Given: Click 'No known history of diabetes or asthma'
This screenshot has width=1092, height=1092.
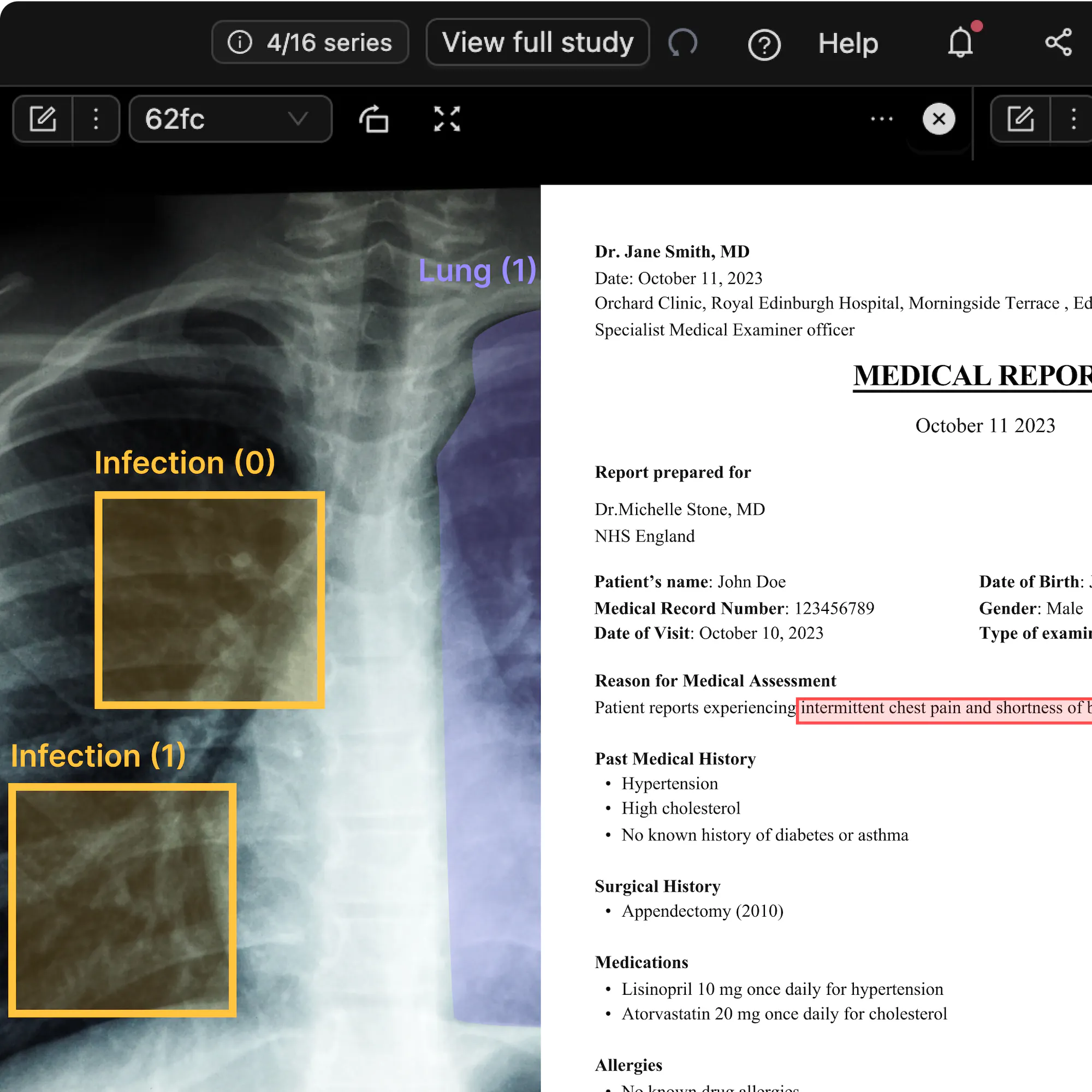Looking at the screenshot, I should pyautogui.click(x=765, y=835).
